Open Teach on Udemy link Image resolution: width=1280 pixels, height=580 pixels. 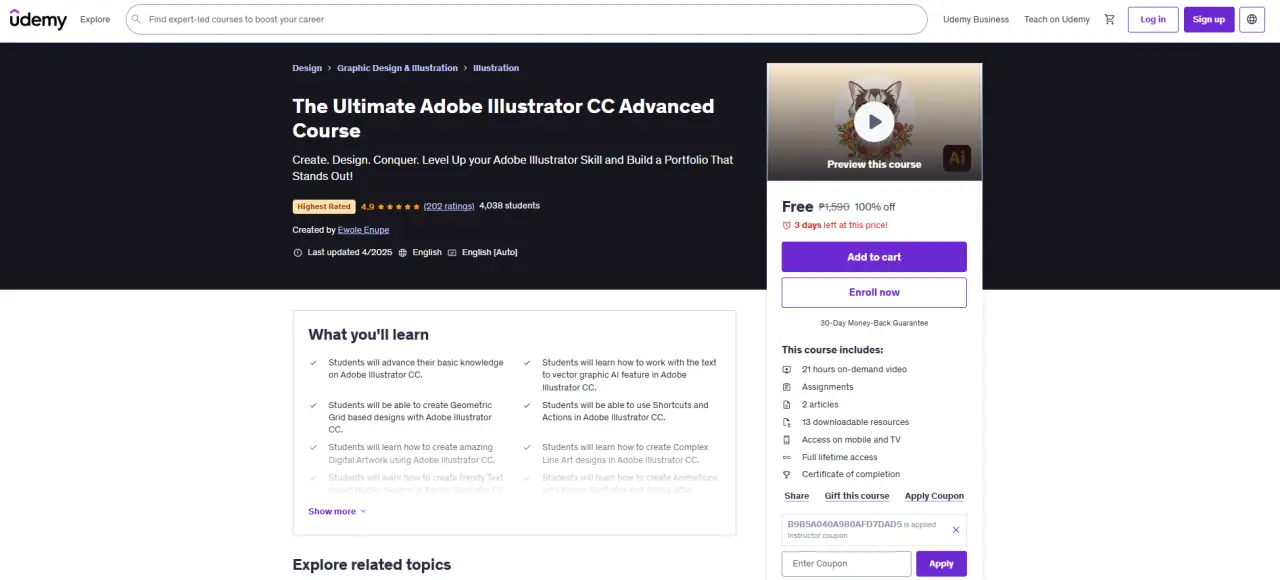tap(1057, 19)
